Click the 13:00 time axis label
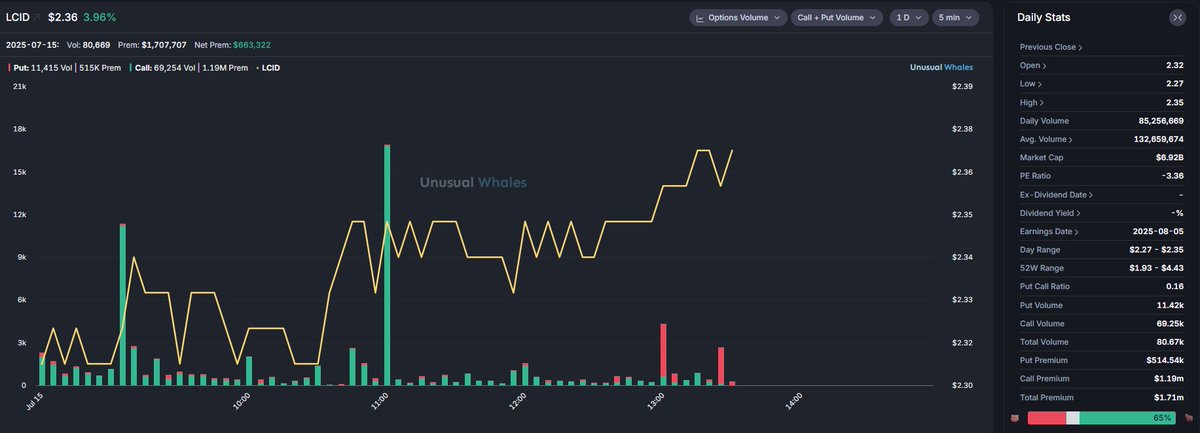This screenshot has width=1200, height=433. pyautogui.click(x=657, y=402)
